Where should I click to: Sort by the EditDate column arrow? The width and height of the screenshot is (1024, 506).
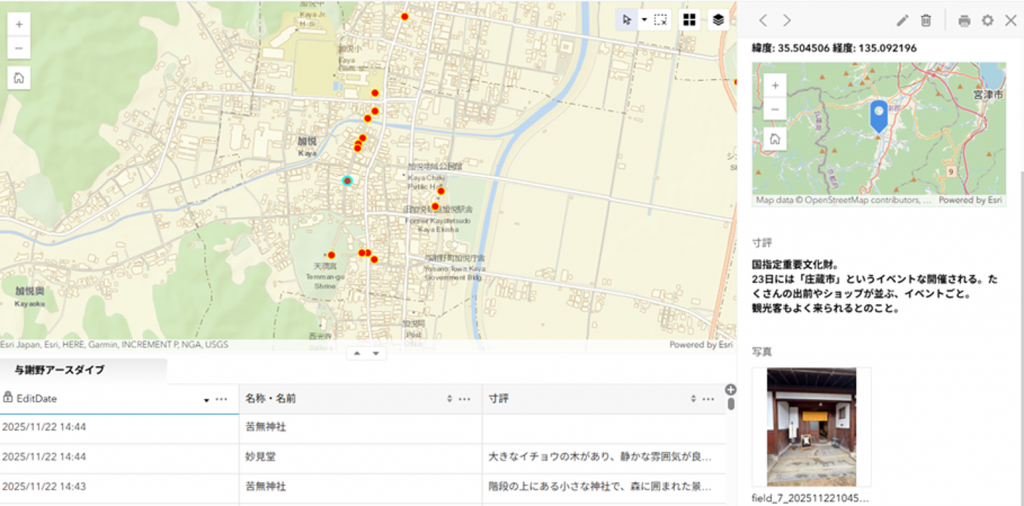click(207, 399)
